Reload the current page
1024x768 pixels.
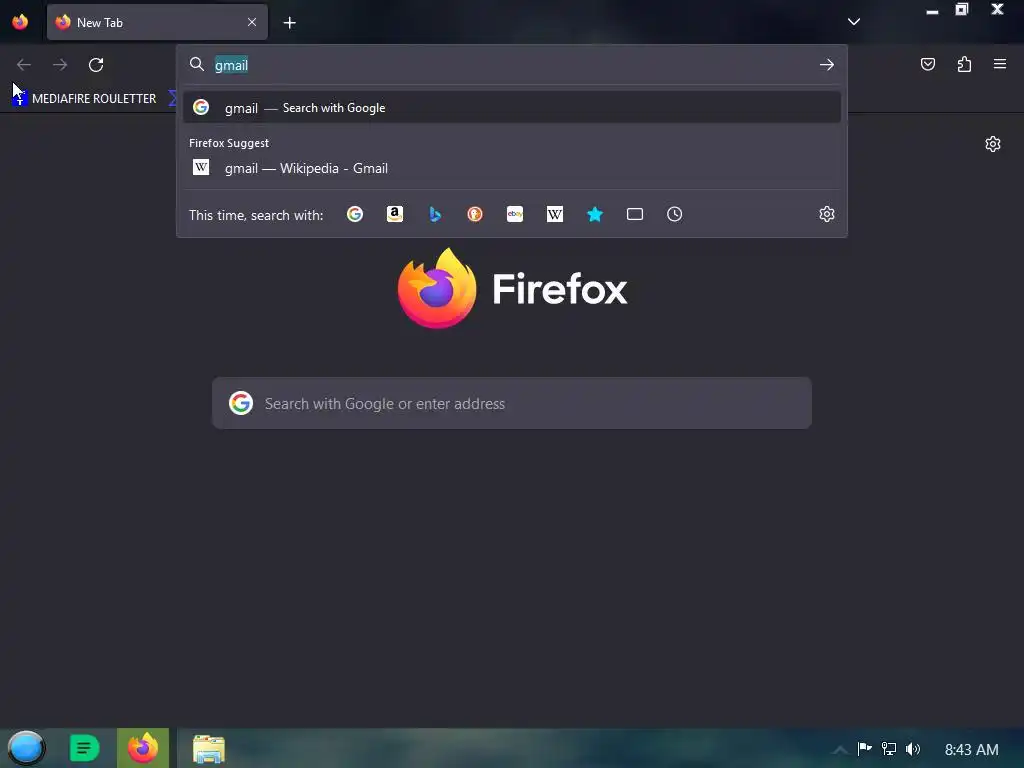coord(96,65)
